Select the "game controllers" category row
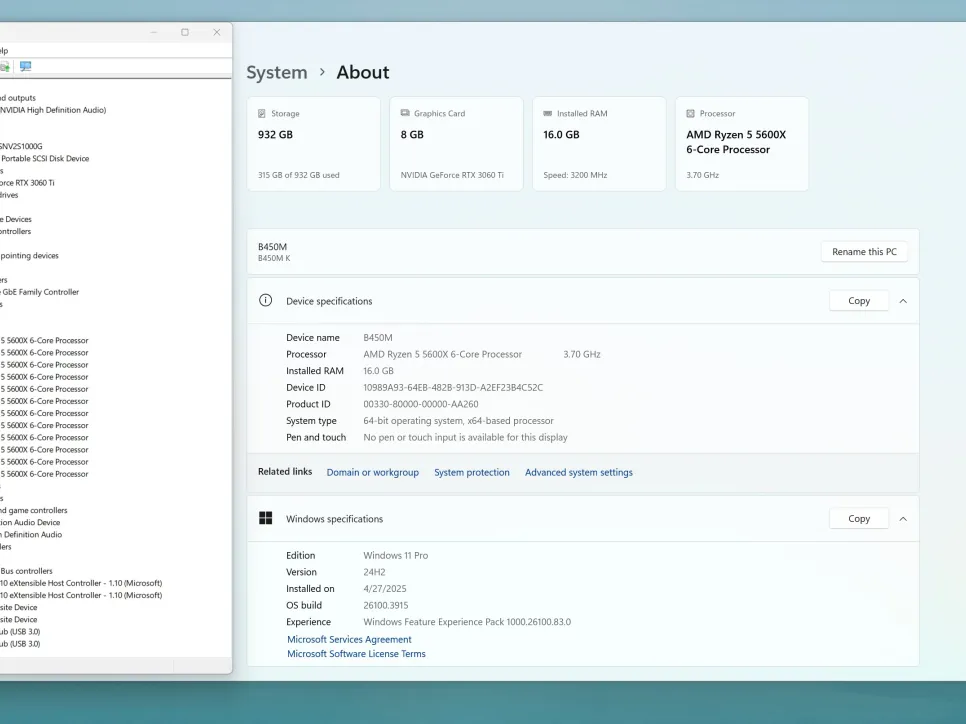The height and width of the screenshot is (724, 966). tap(34, 510)
